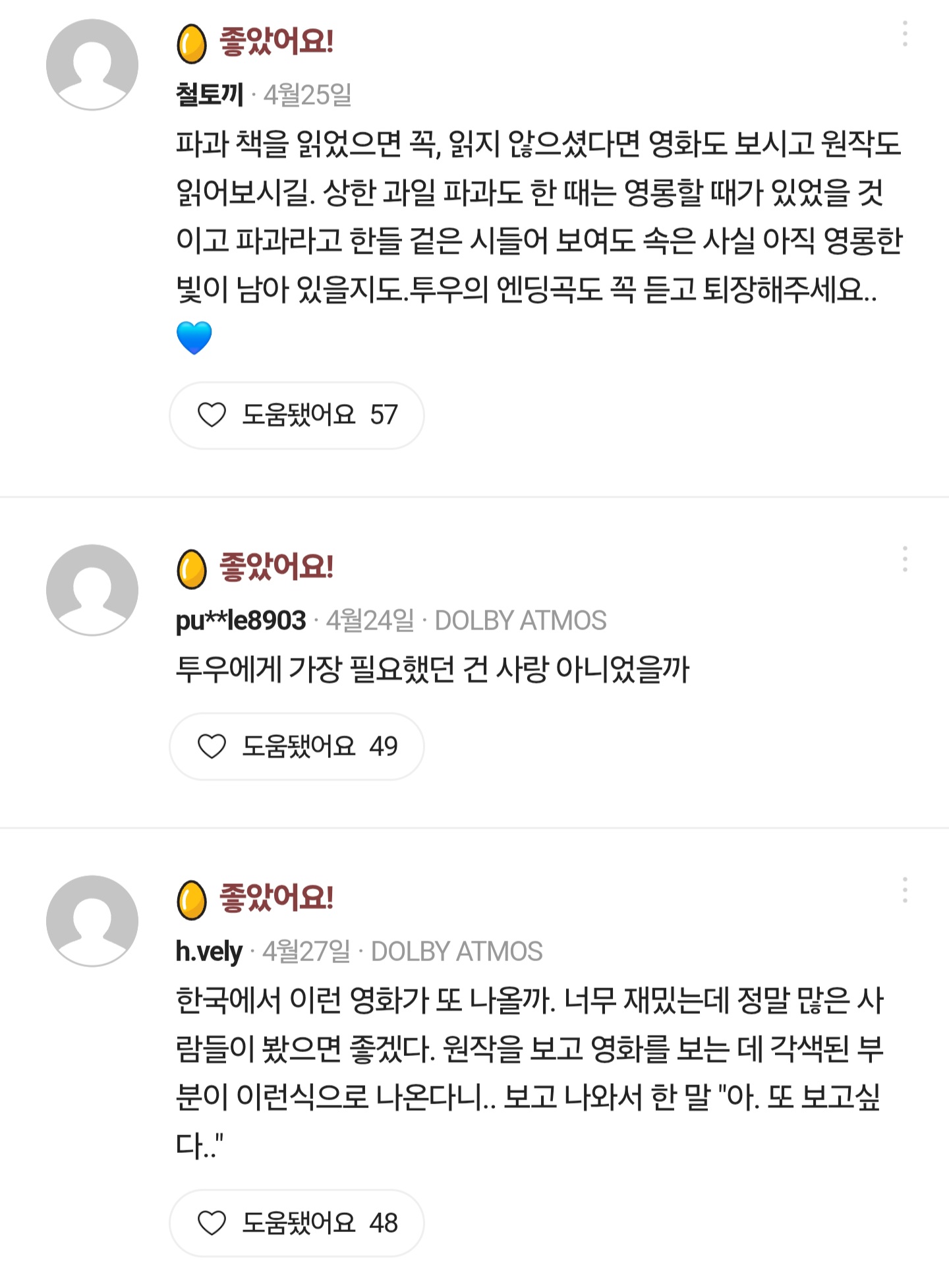Click the blue heart emoji in 철토끼's review
Image resolution: width=949 pixels, height=1288 pixels.
[194, 337]
